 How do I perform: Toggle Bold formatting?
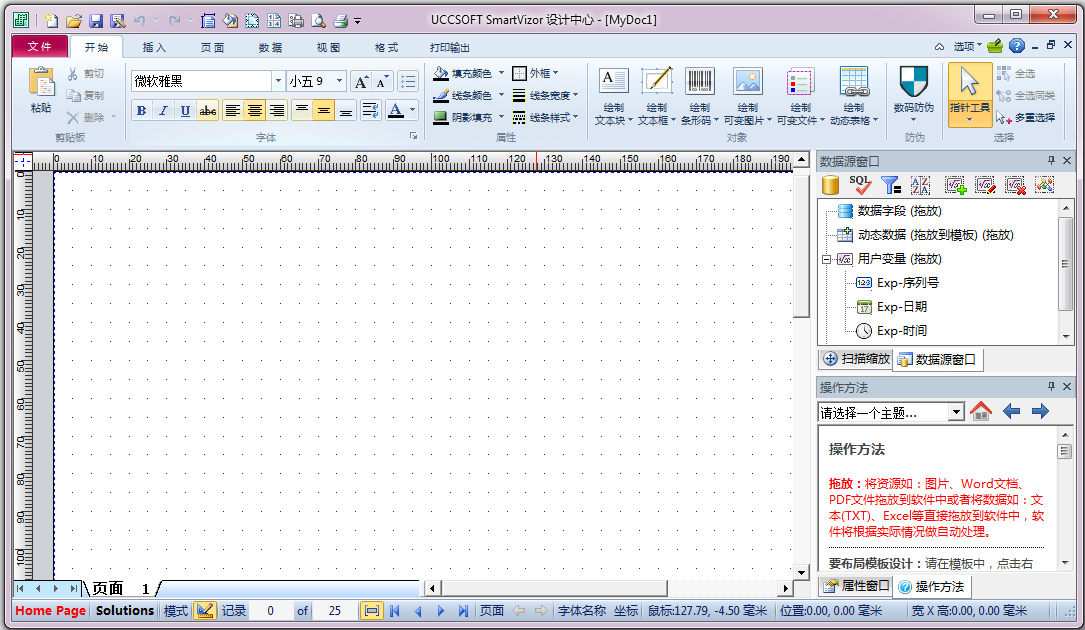141,111
